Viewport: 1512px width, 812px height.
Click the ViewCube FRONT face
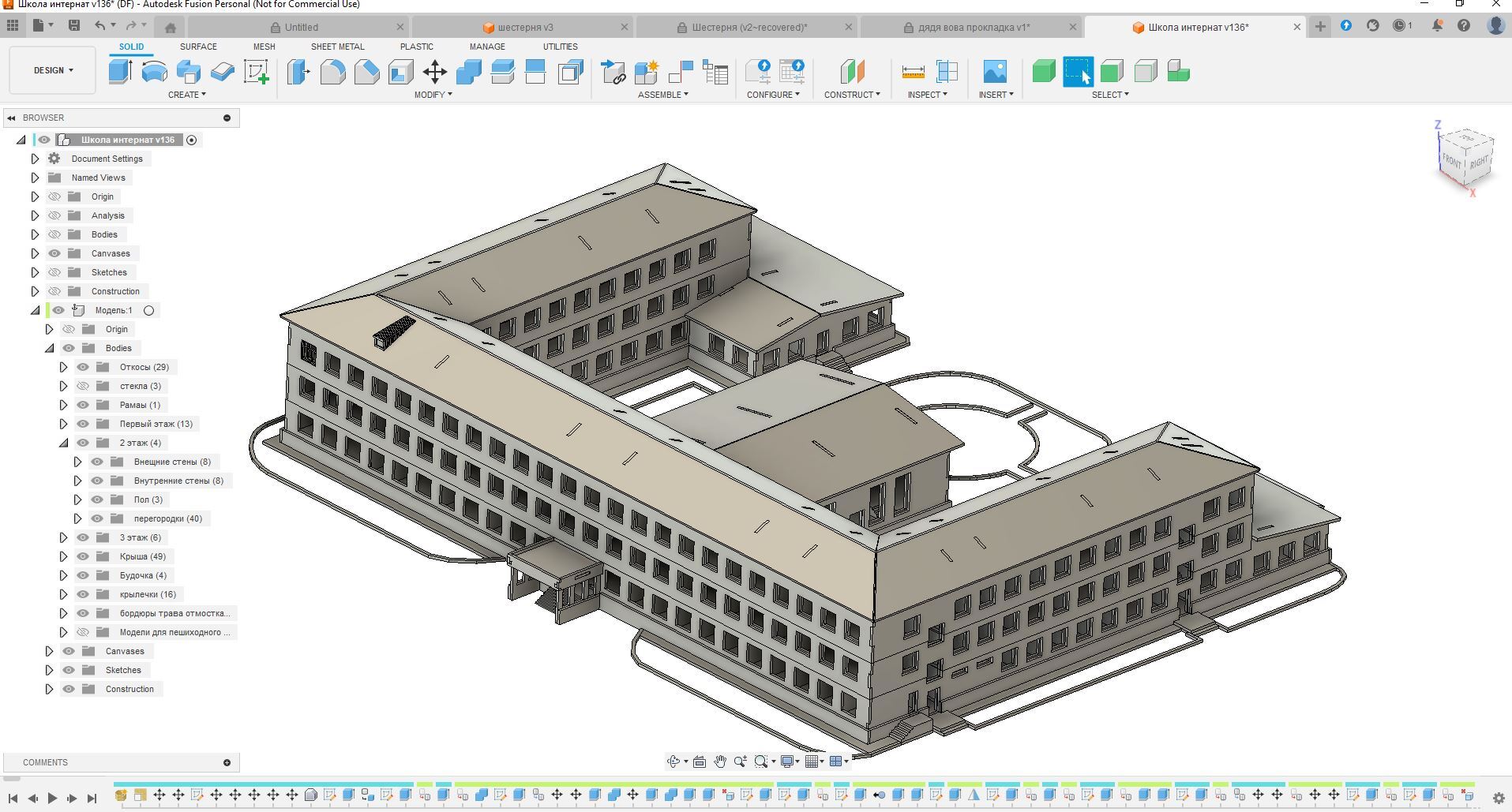1451,161
